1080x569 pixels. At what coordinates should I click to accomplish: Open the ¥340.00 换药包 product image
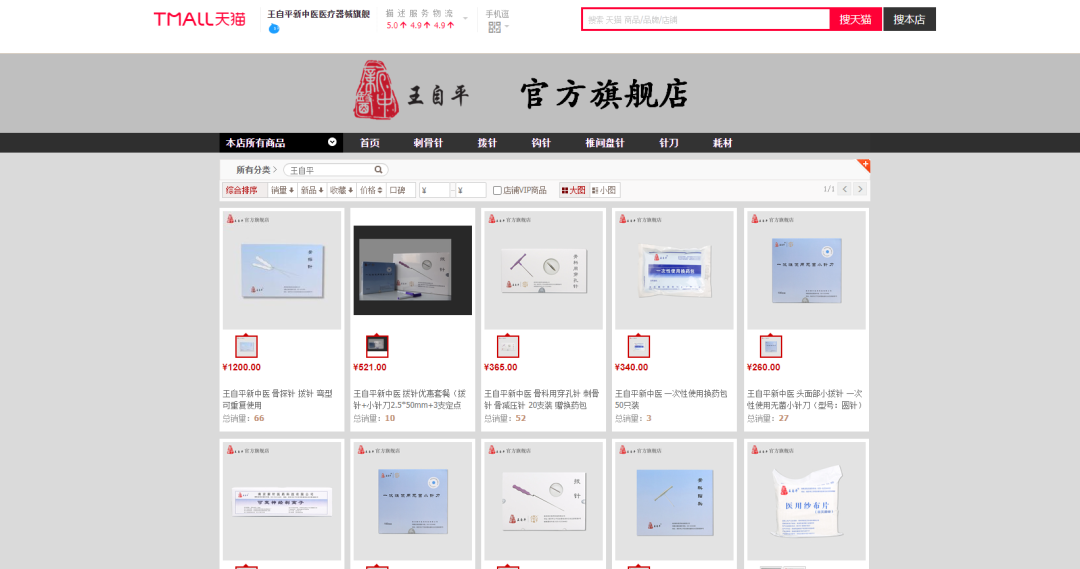click(674, 270)
